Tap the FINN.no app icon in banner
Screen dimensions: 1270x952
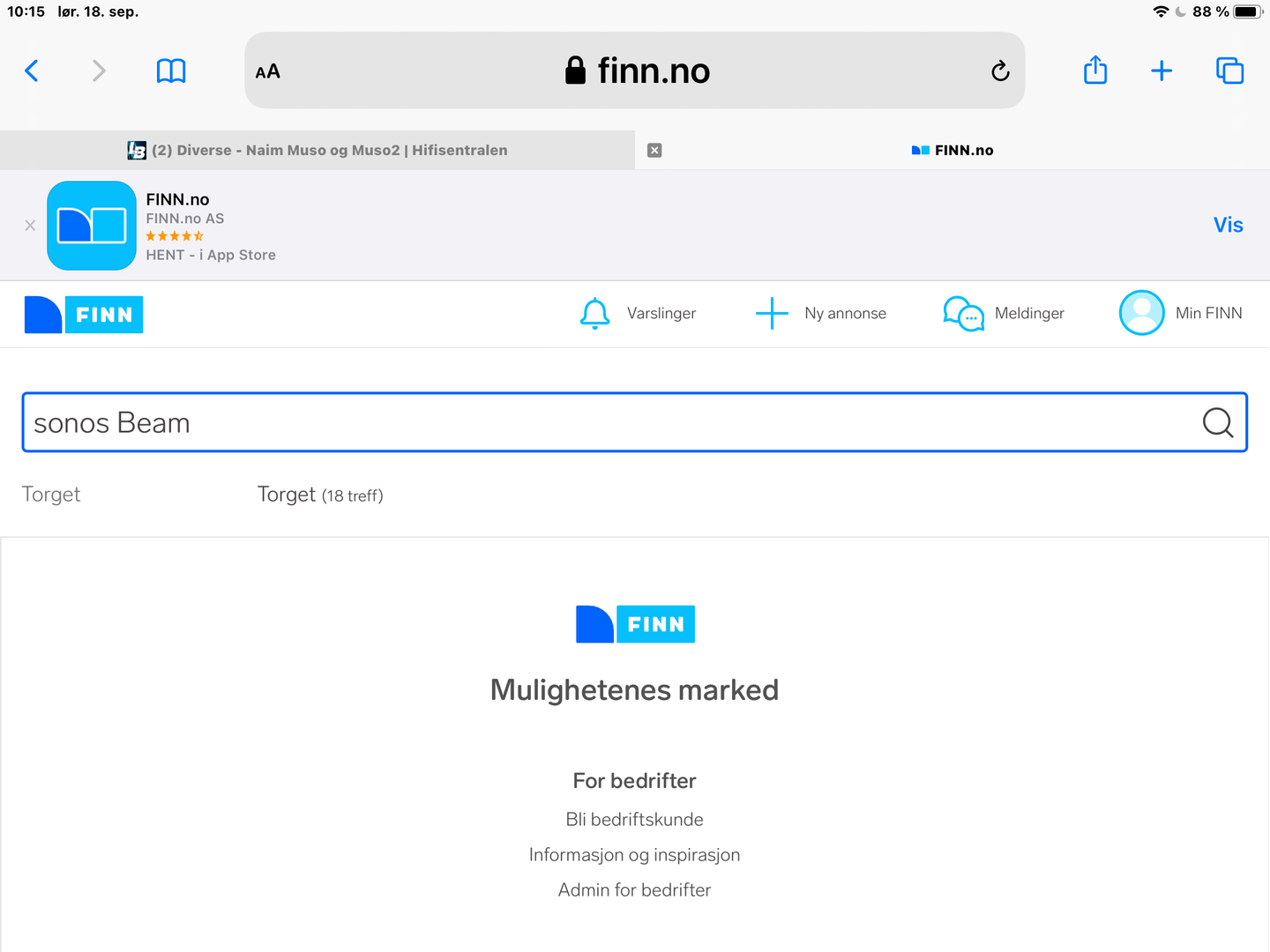click(x=92, y=226)
